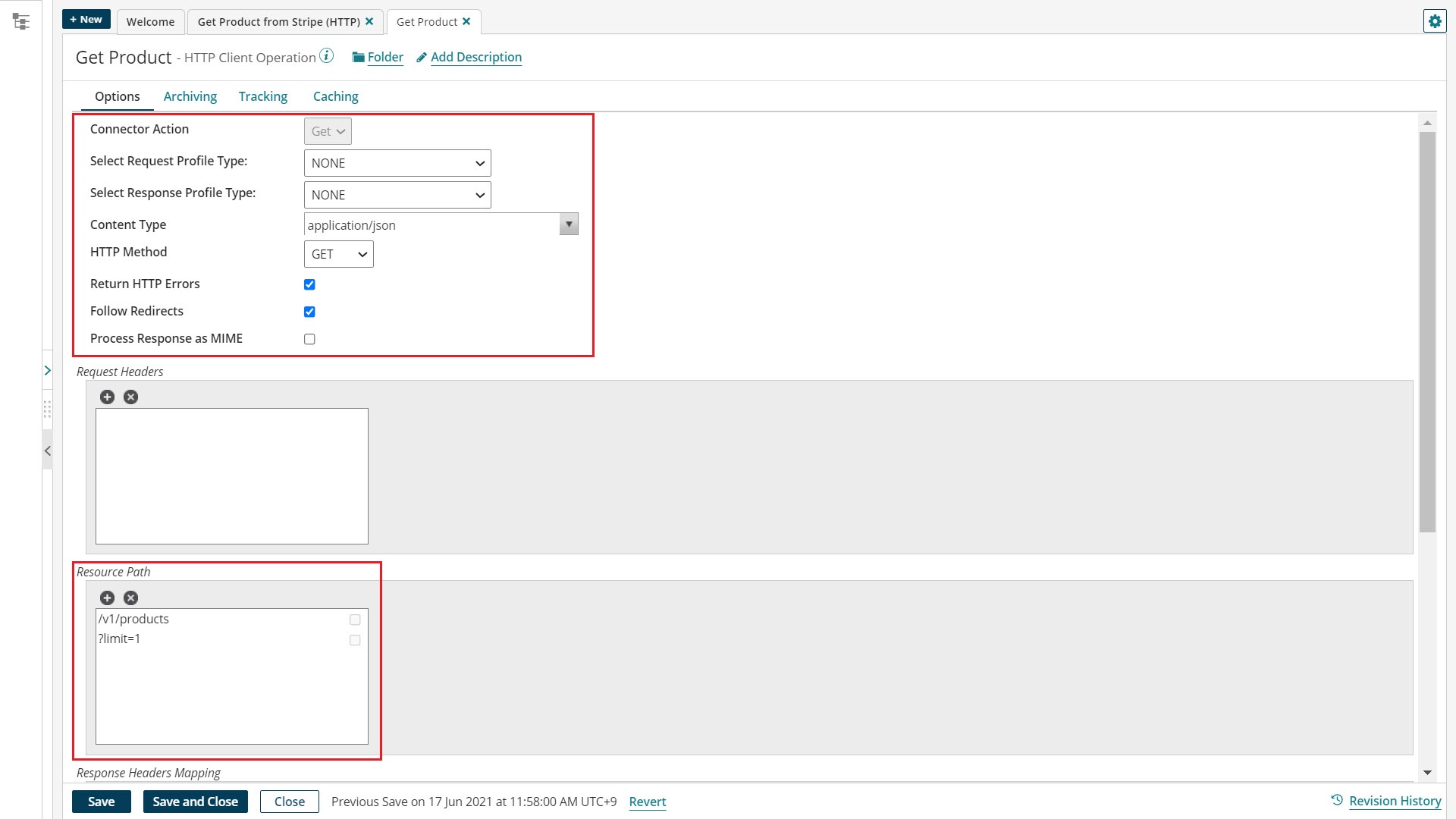1456x819 pixels.
Task: Switch to the Tracking tab
Action: tap(262, 96)
